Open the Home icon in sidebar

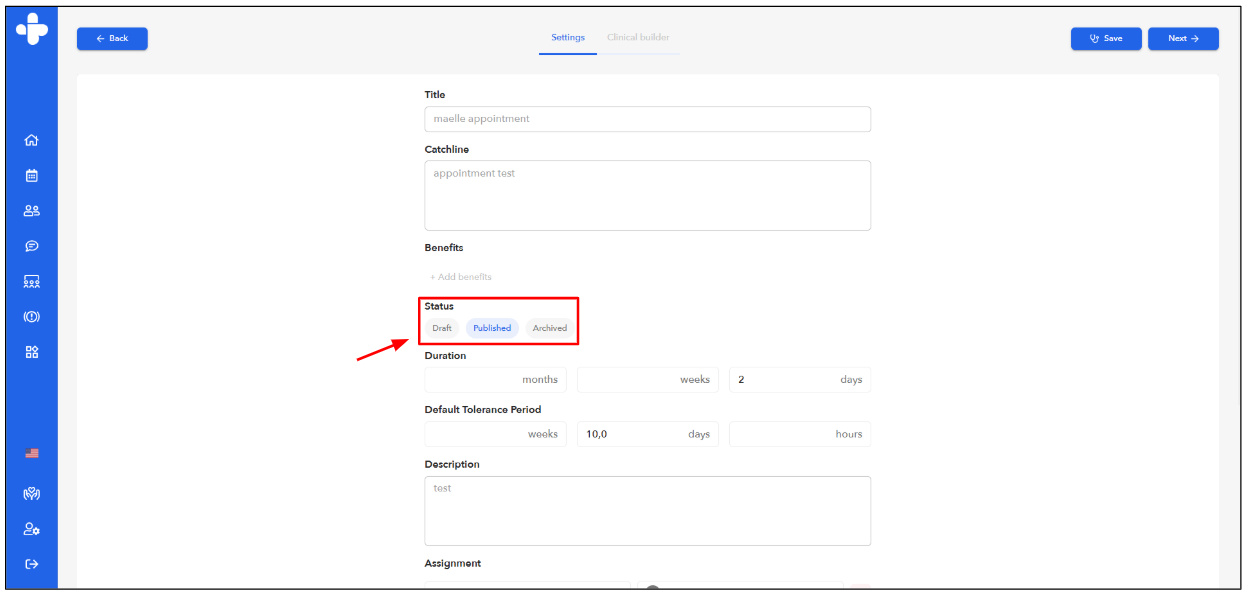(x=31, y=140)
